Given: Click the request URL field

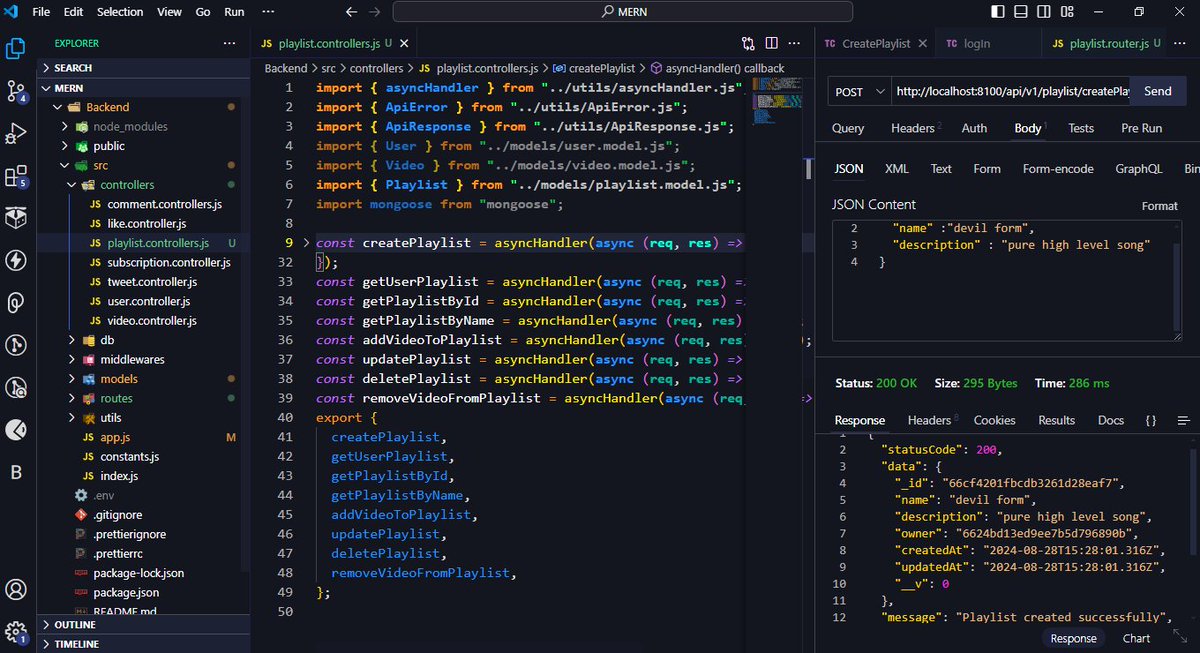Looking at the screenshot, I should [1011, 91].
